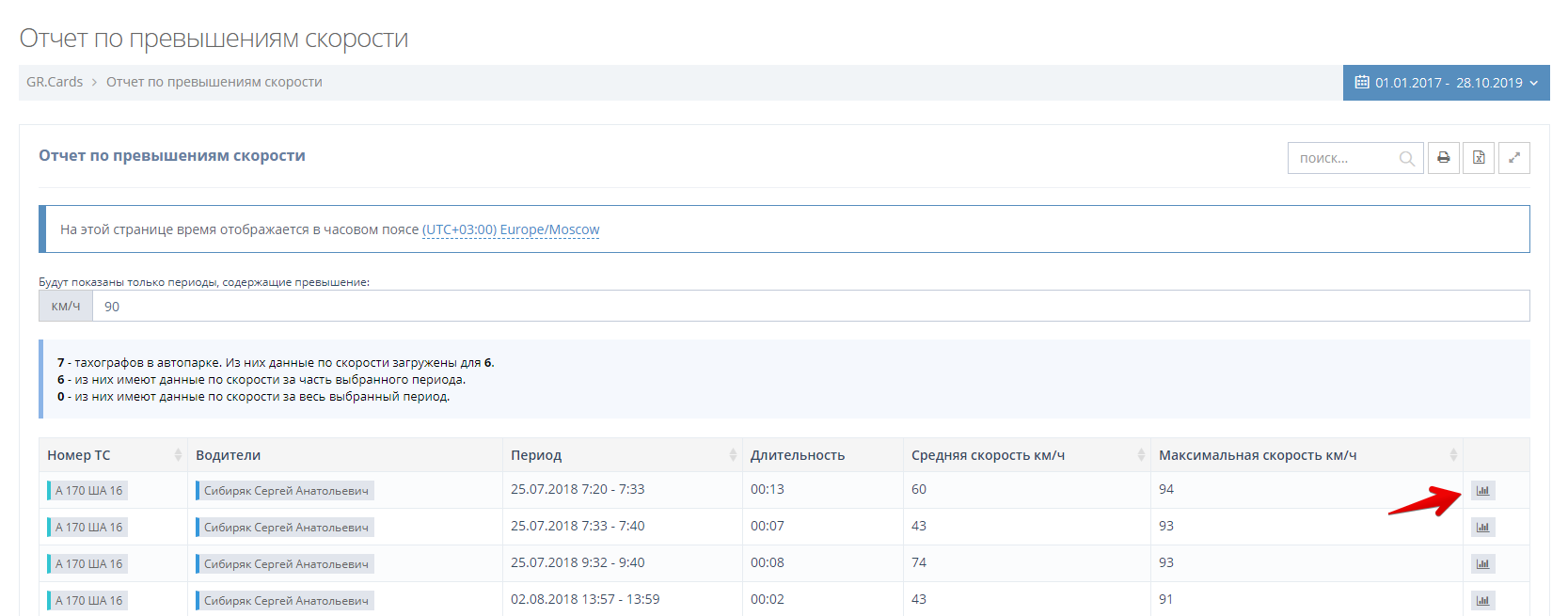Select vehicle tag А 170 ША 16 in first row
This screenshot has width=1568, height=616.
point(88,491)
